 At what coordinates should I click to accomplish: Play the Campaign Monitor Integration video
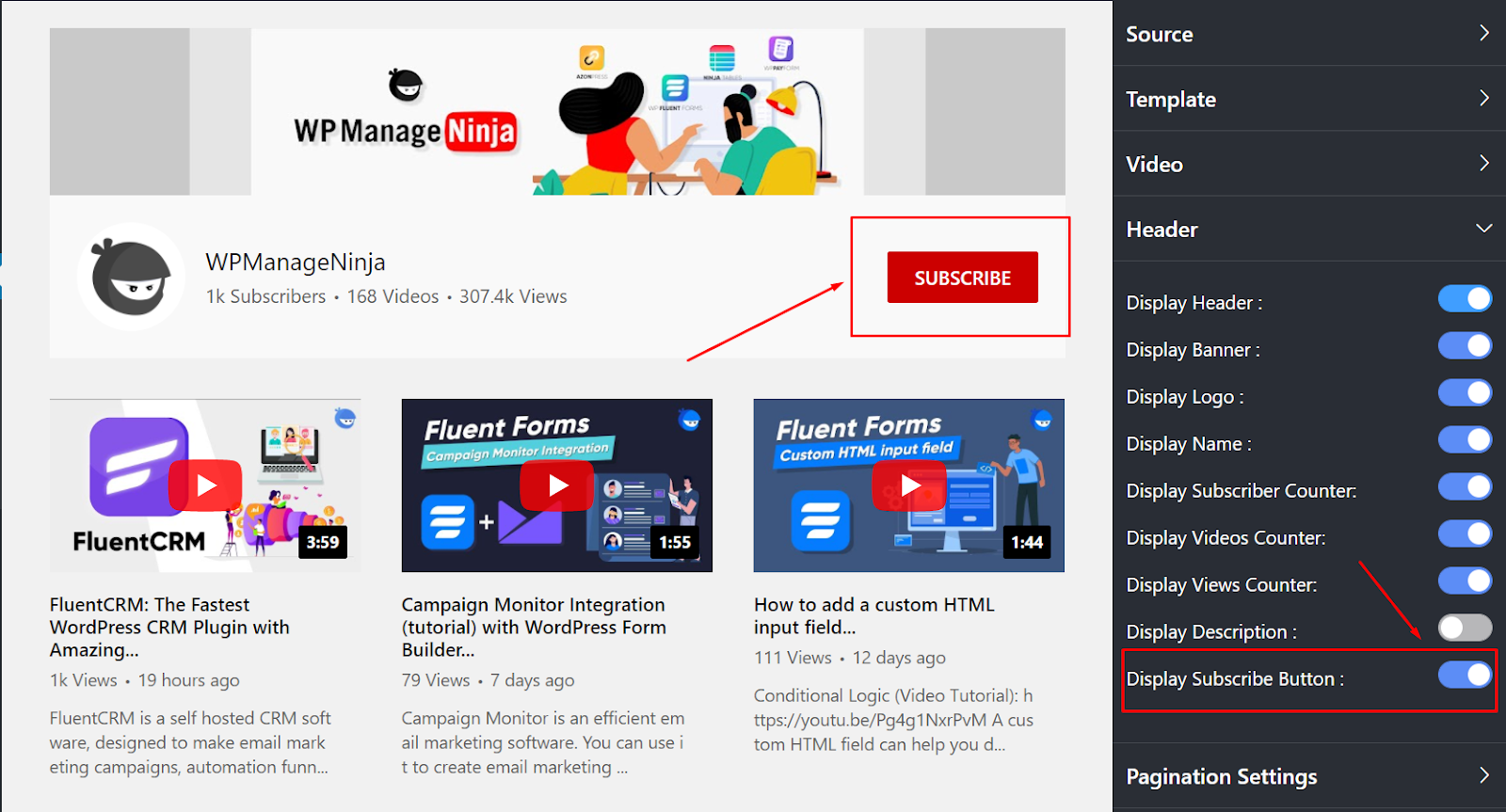(x=557, y=486)
